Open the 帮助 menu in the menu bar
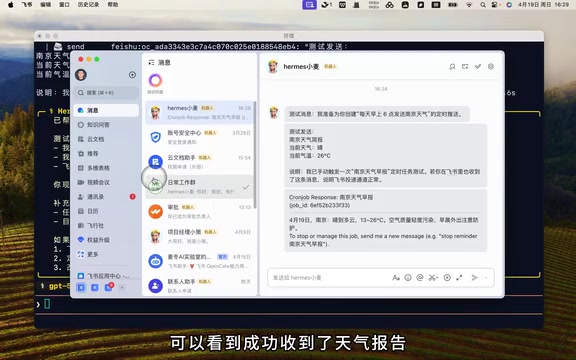Screen dimensions: 576x360 (x=113, y=5)
